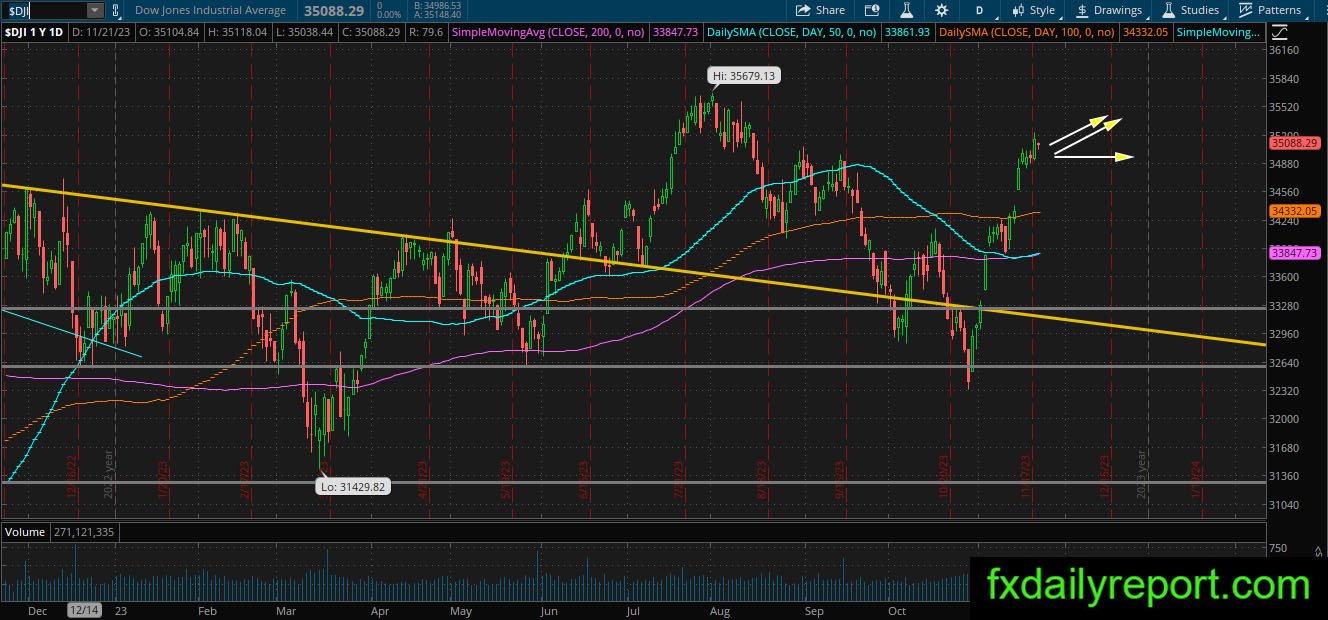This screenshot has height=620, width=1328.
Task: Click the $DJI 1 Y 1D label
Action: pyautogui.click(x=33, y=32)
